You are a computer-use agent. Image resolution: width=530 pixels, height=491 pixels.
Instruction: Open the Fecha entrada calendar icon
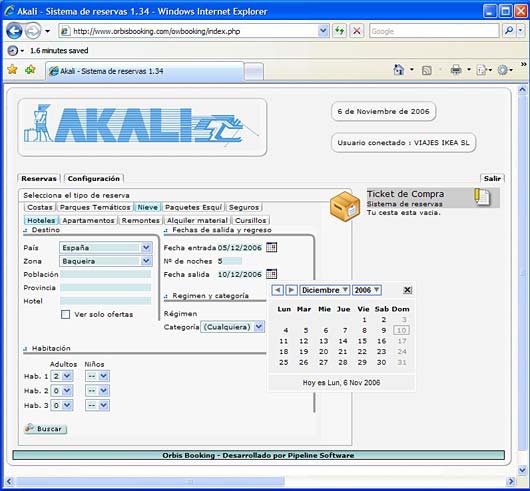[271, 247]
